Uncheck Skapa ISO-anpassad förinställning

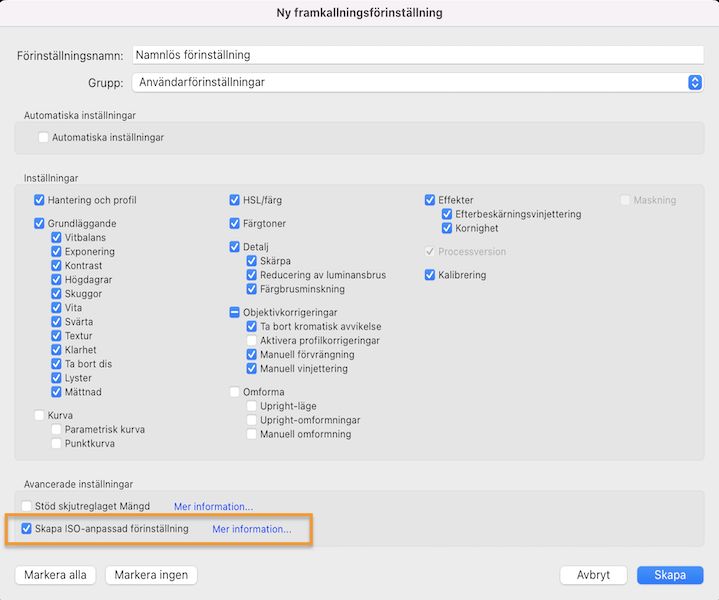pos(26,529)
